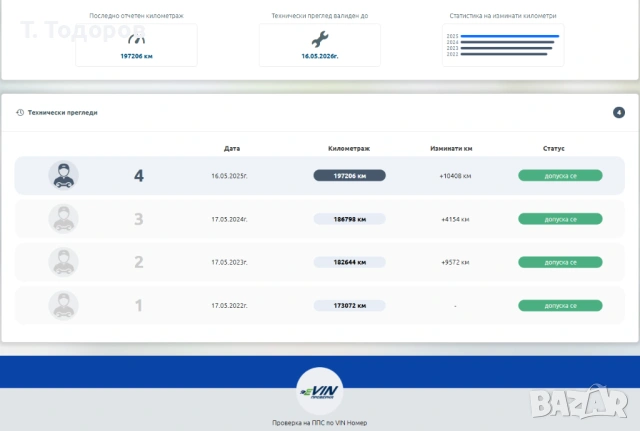
Task: Select the mechanic avatar in row 1
Action: pyautogui.click(x=64, y=305)
